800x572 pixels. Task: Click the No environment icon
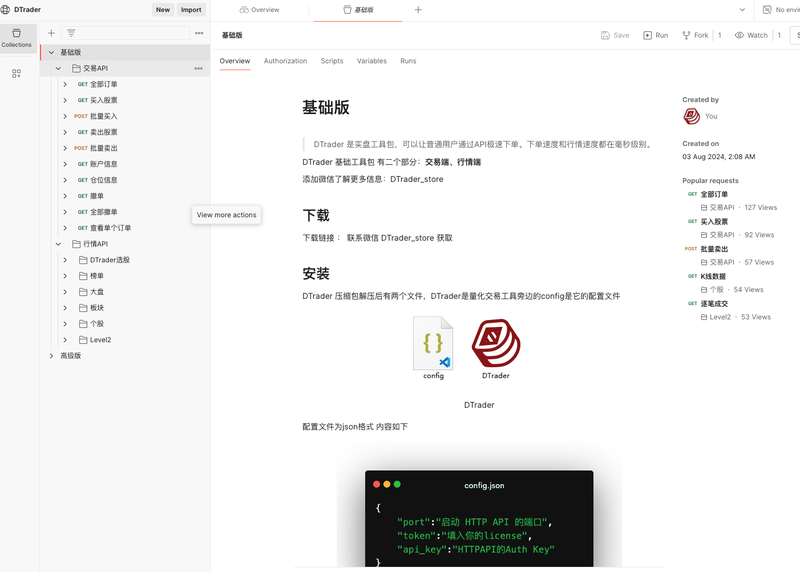767,10
